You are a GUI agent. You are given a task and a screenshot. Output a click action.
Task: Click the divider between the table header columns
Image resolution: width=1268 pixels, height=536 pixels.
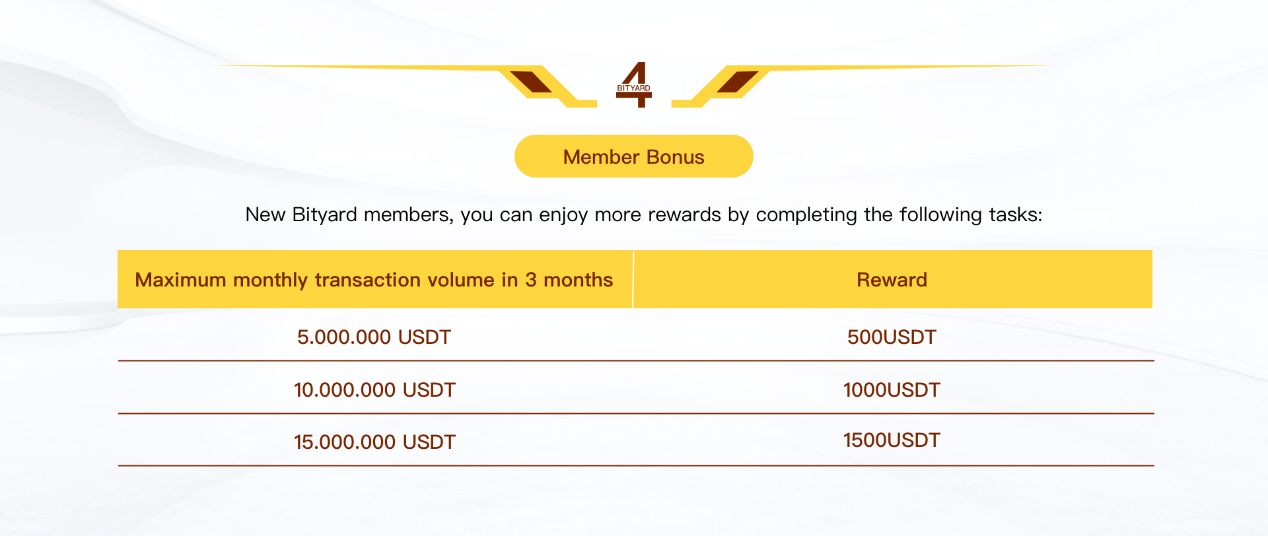633,279
